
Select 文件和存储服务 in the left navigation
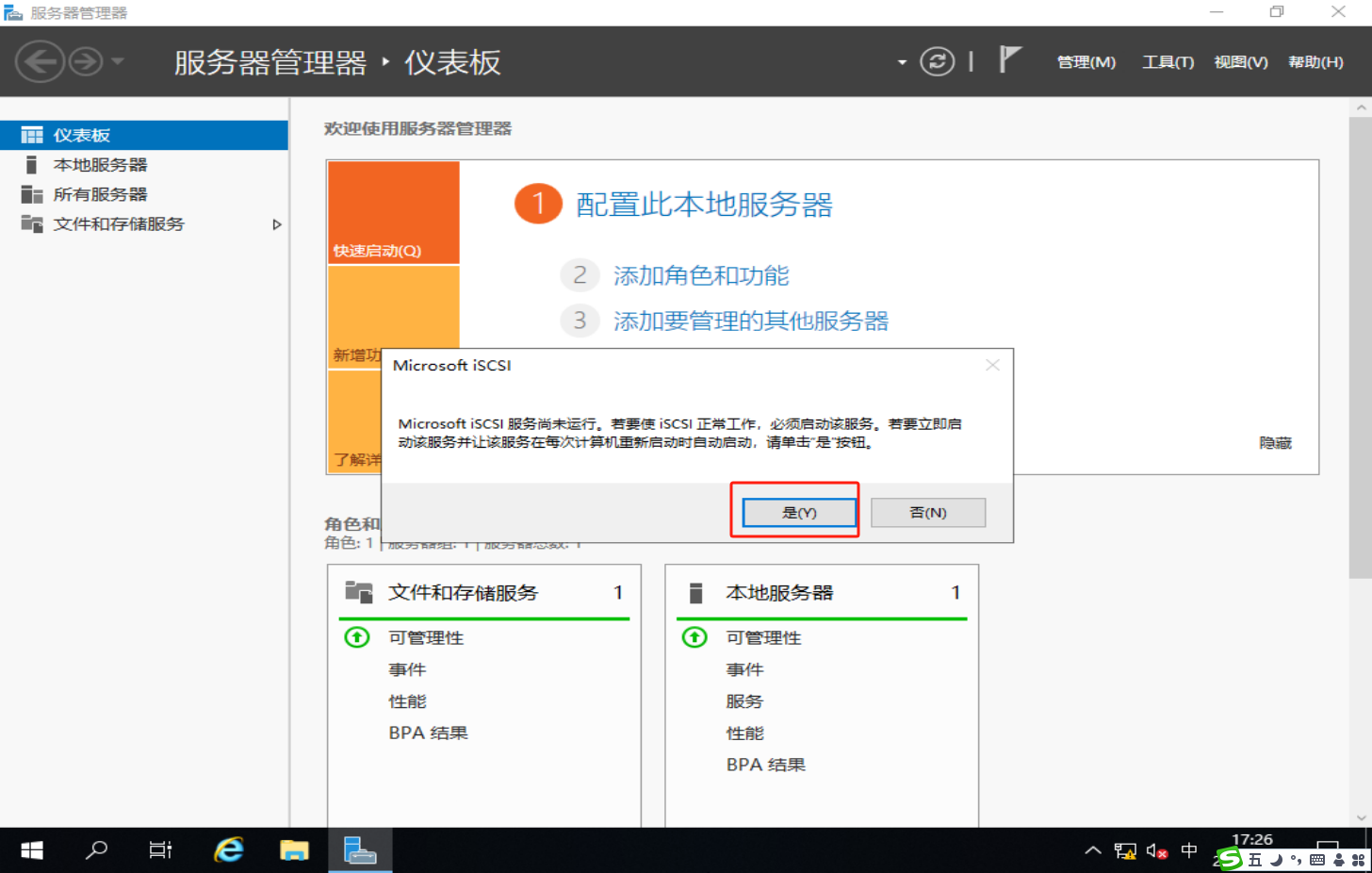[144, 224]
